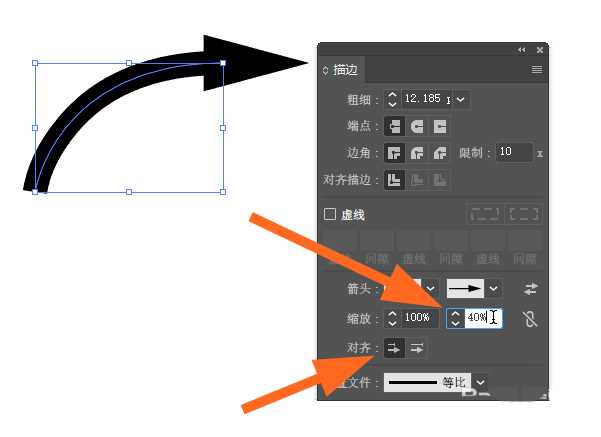This screenshot has width=601, height=437.
Task: Collapse the panel with double-arrow button
Action: click(x=521, y=49)
